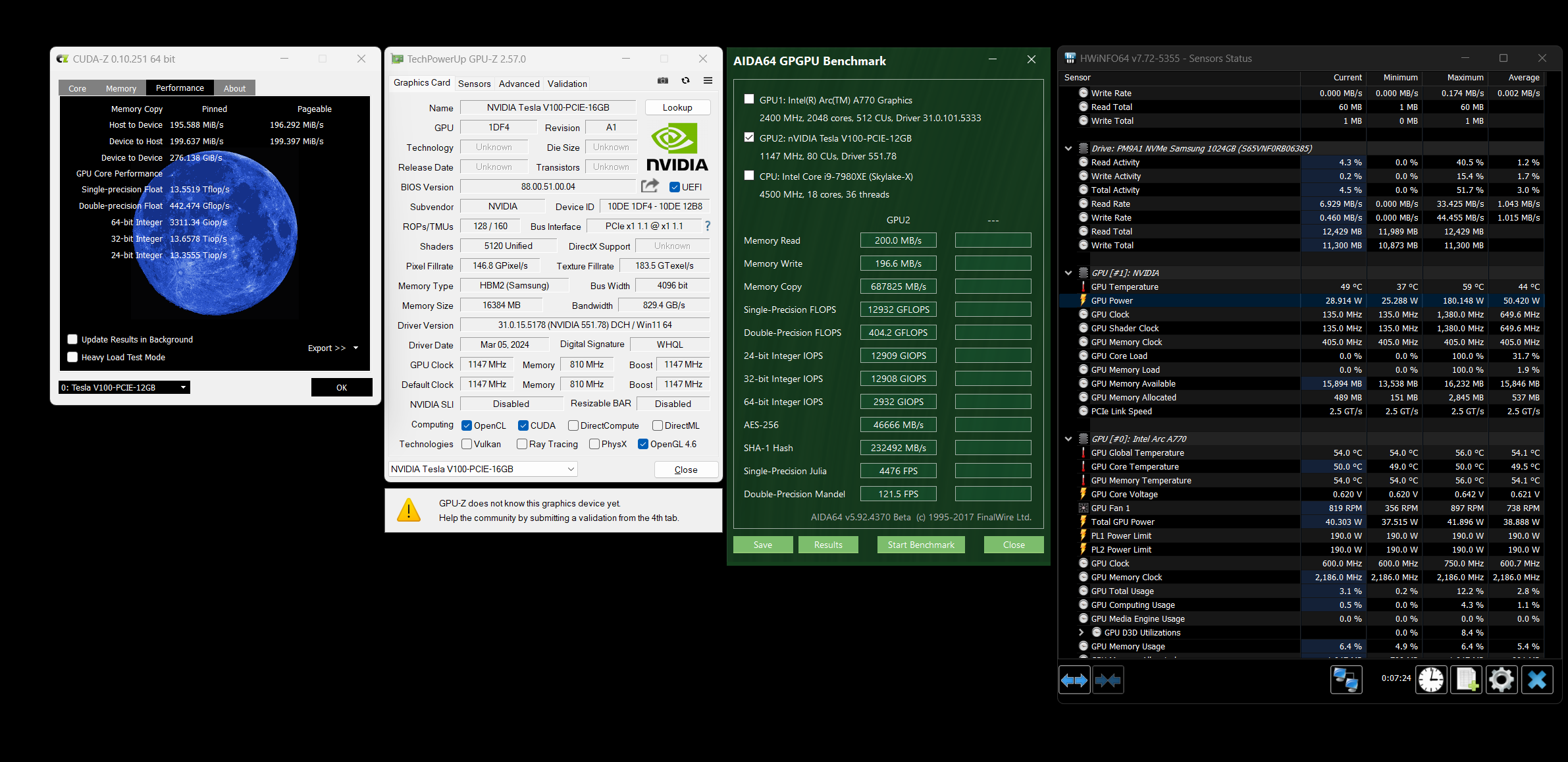The height and width of the screenshot is (762, 1568).
Task: Enable Heavy Load Test Mode
Action: (x=72, y=357)
